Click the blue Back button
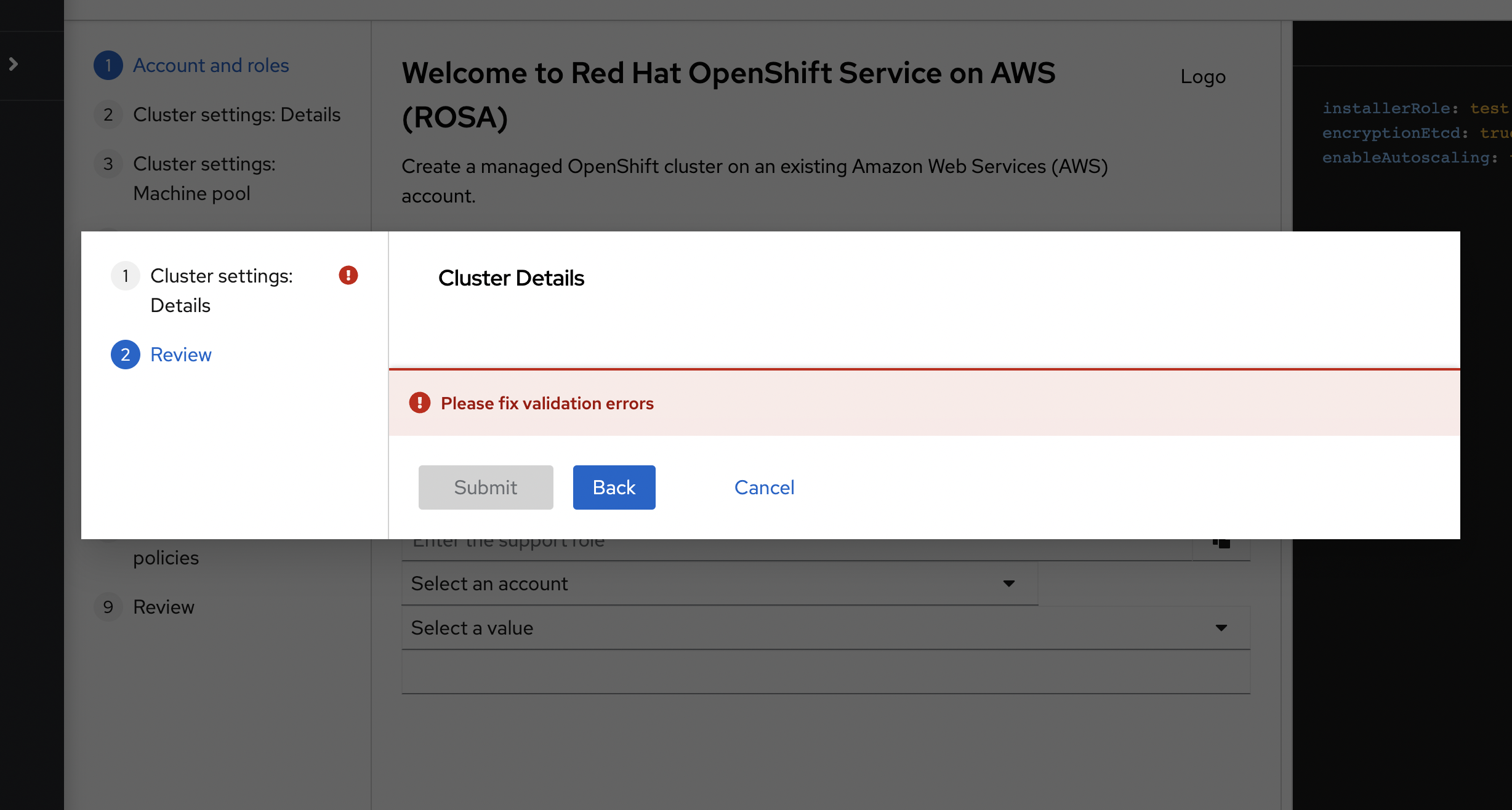 point(614,487)
